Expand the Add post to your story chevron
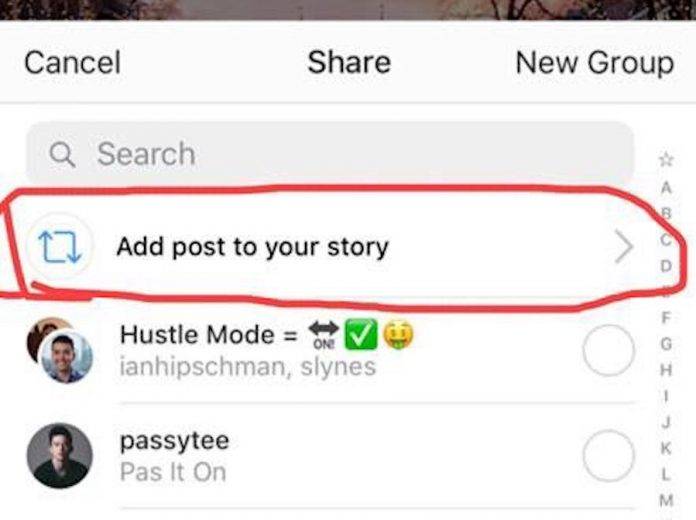This screenshot has width=696, height=520. (624, 247)
